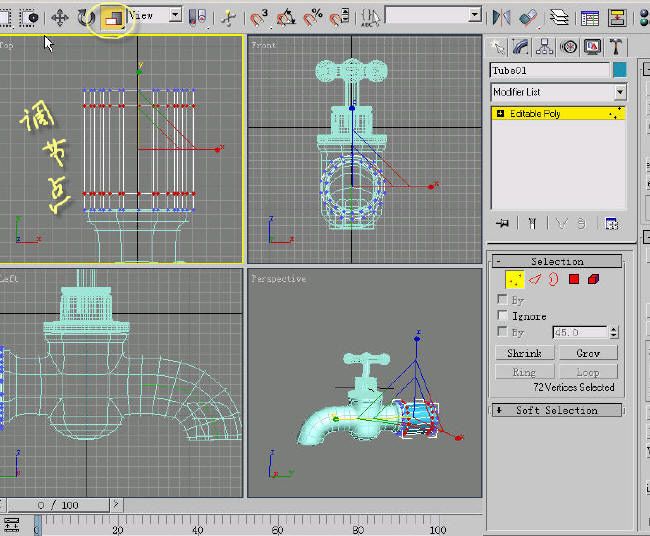Enable the first By checkbox above Ignore
The image size is (650, 536).
coord(502,299)
